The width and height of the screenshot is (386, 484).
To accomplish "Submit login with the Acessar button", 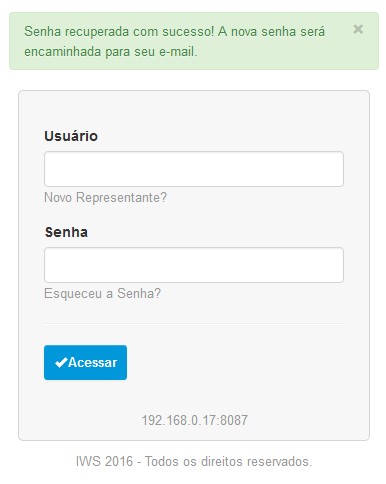I will coord(85,362).
